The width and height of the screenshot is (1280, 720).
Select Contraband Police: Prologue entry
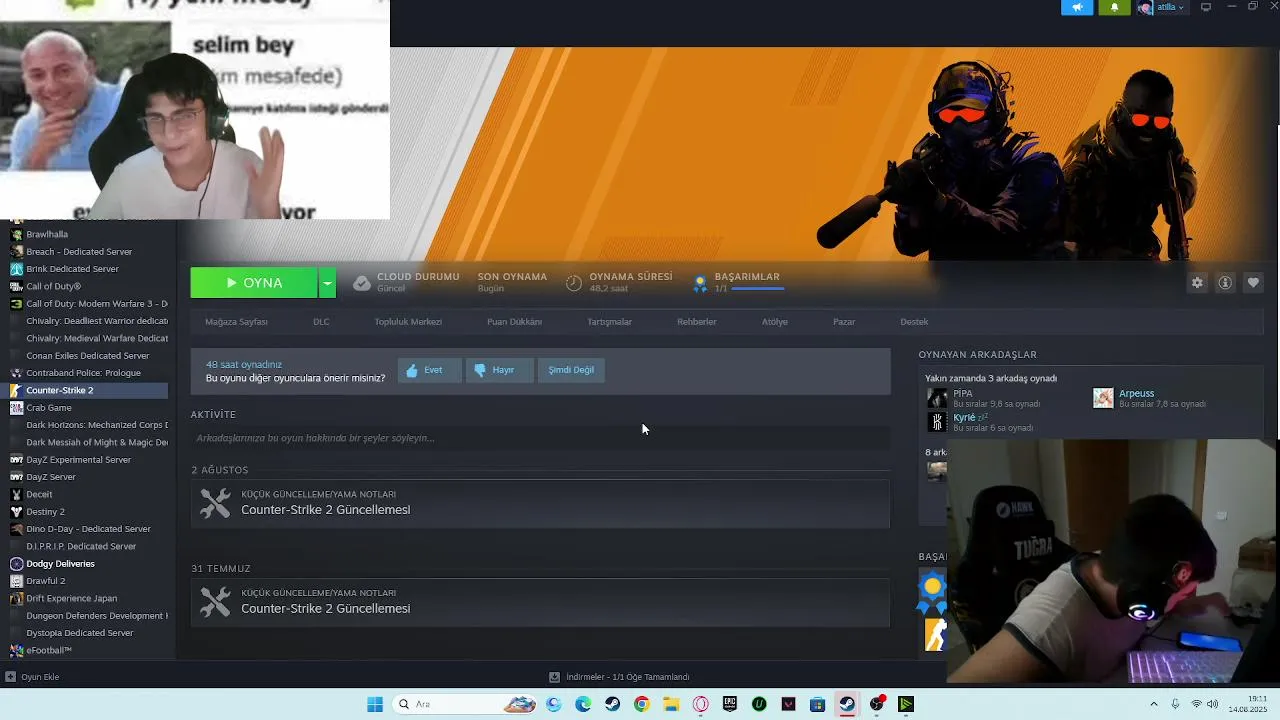tap(83, 373)
